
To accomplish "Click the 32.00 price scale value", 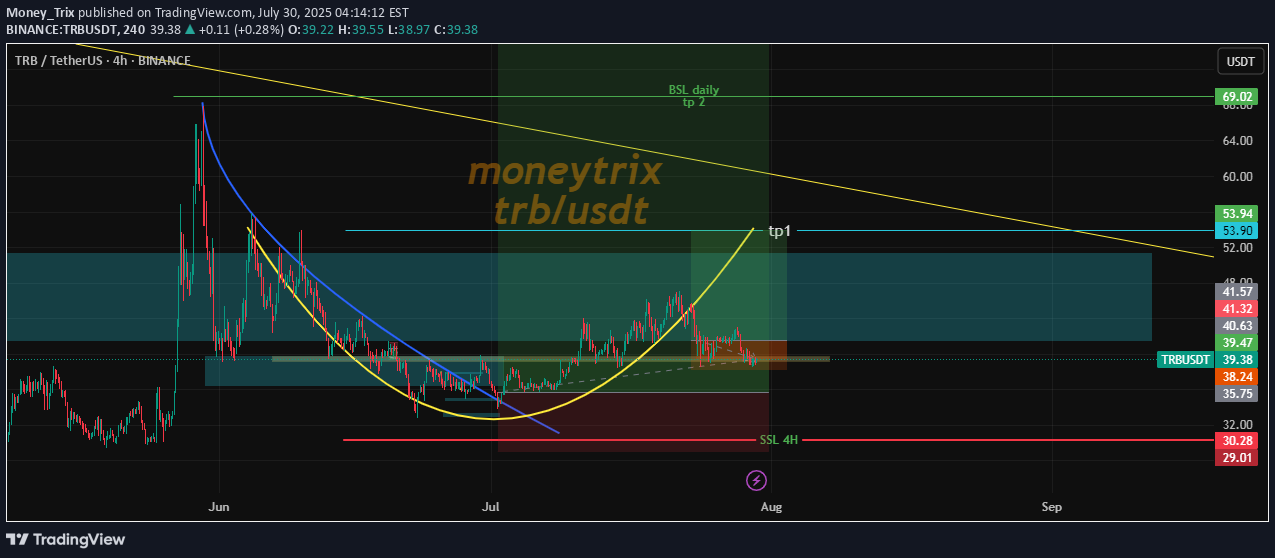I will [x=1237, y=424].
